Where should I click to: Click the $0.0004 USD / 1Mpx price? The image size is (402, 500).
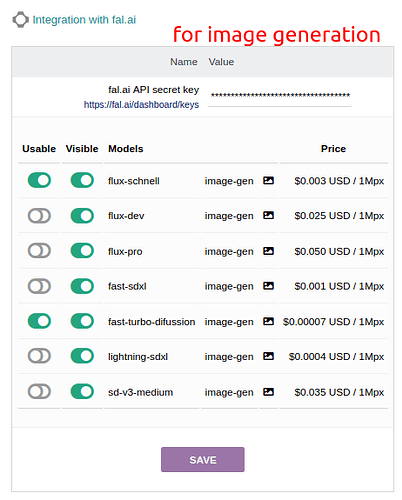click(336, 357)
